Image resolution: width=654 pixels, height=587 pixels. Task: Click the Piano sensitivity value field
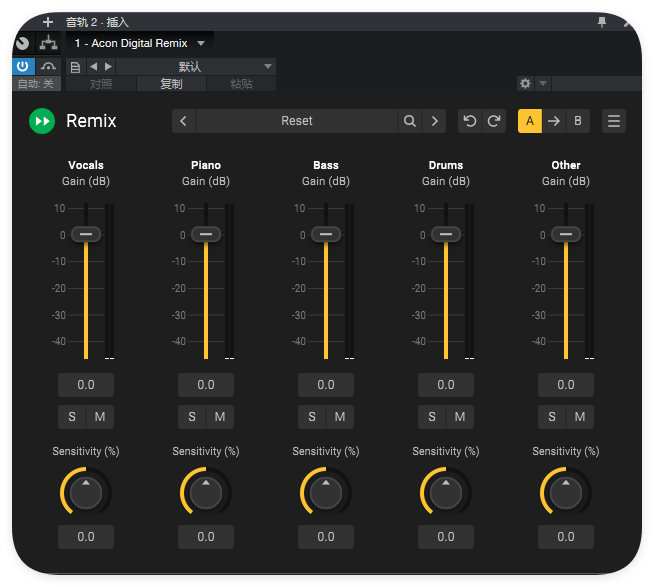click(x=206, y=537)
